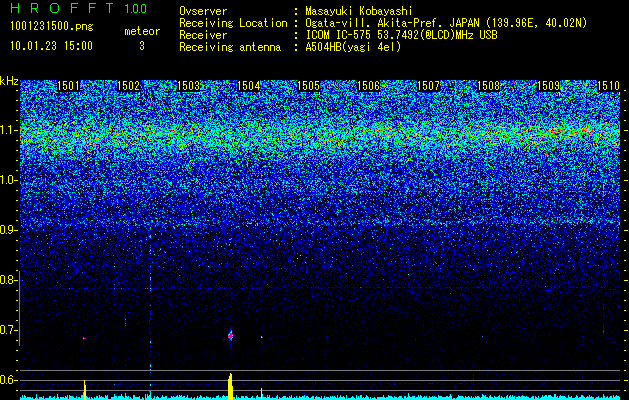
Task: Click the Receiving Location text Ogata-vill. Akita-Pref.
Action: (374, 23)
